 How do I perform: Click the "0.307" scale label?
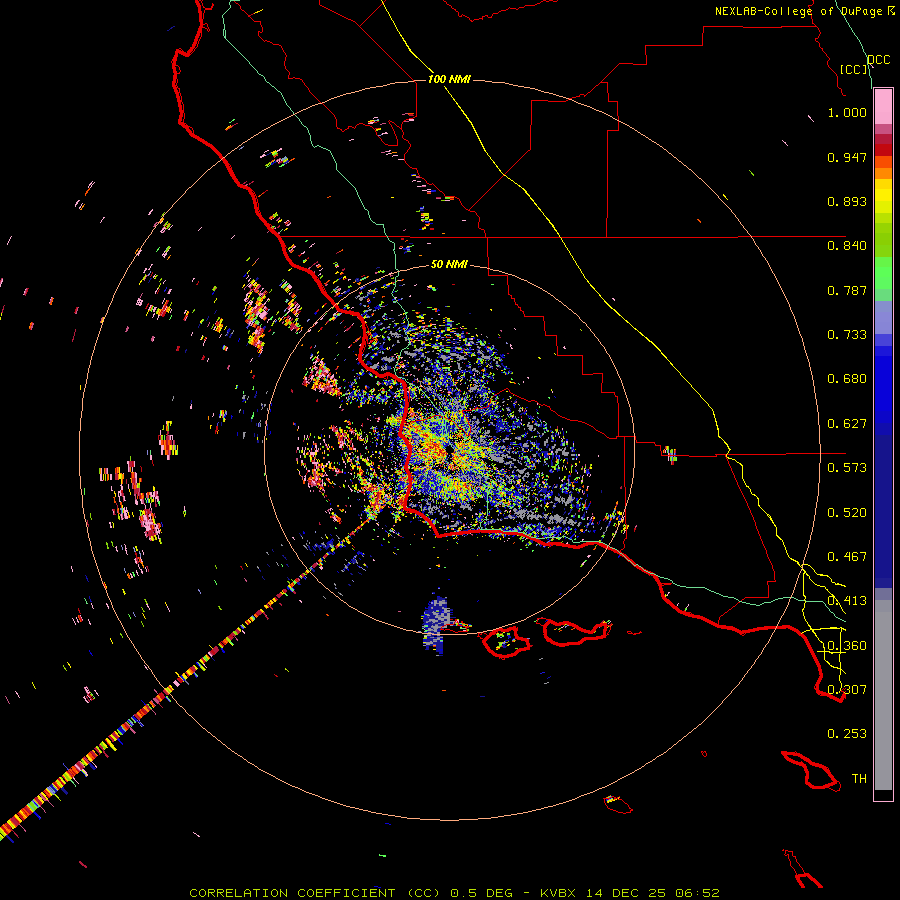[847, 690]
